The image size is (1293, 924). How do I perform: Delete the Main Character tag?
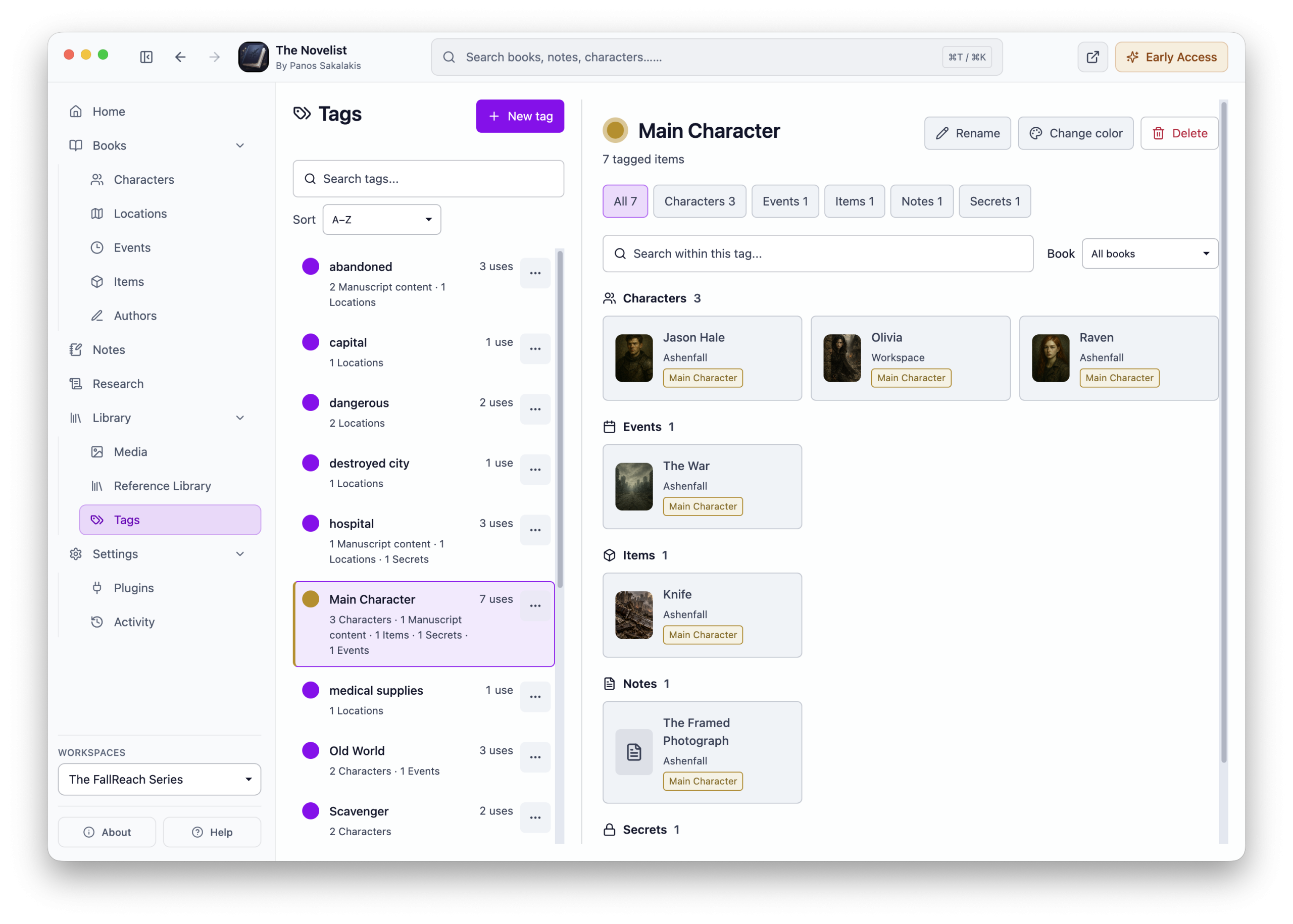pos(1179,133)
